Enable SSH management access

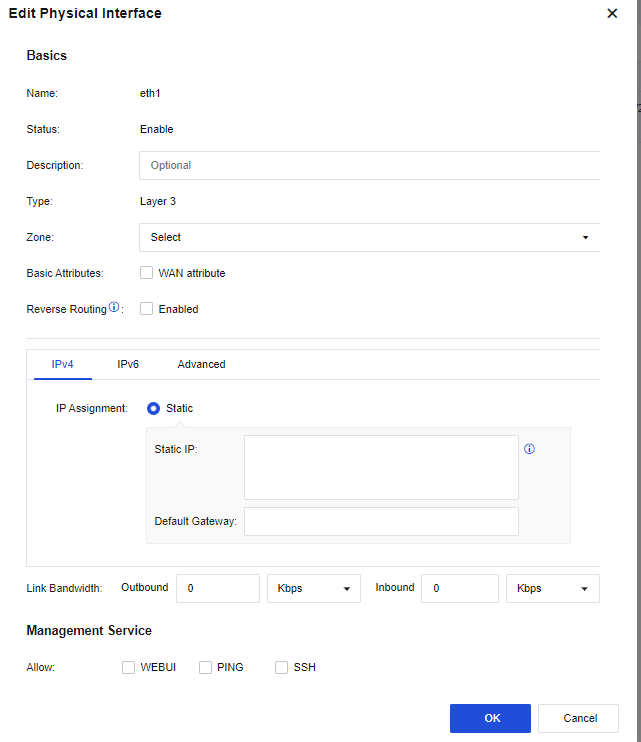tap(281, 667)
